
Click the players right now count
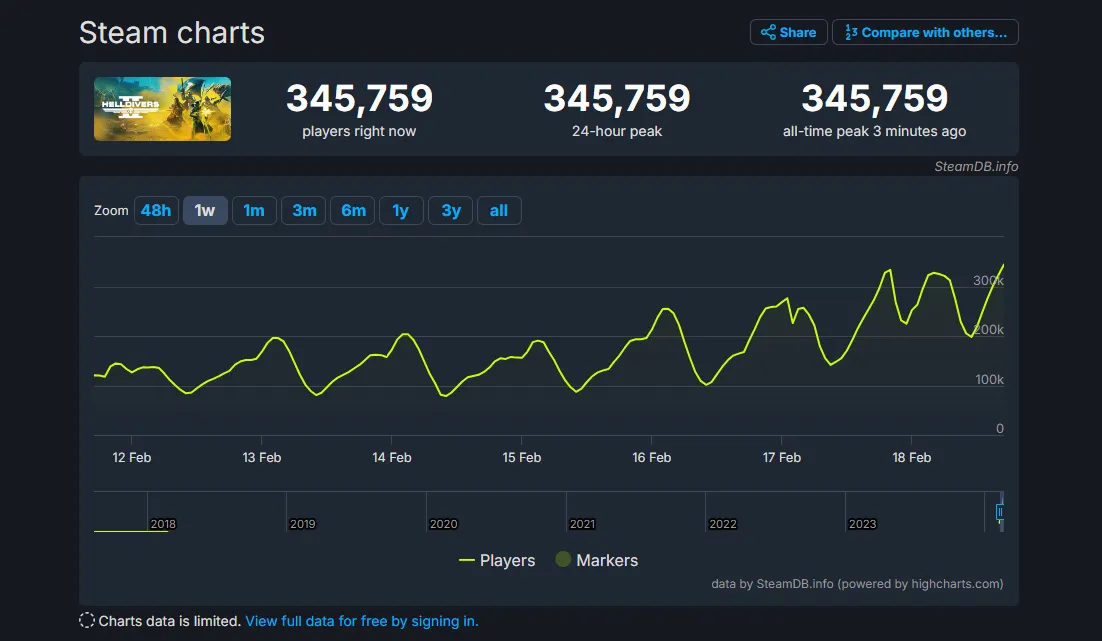coord(359,98)
